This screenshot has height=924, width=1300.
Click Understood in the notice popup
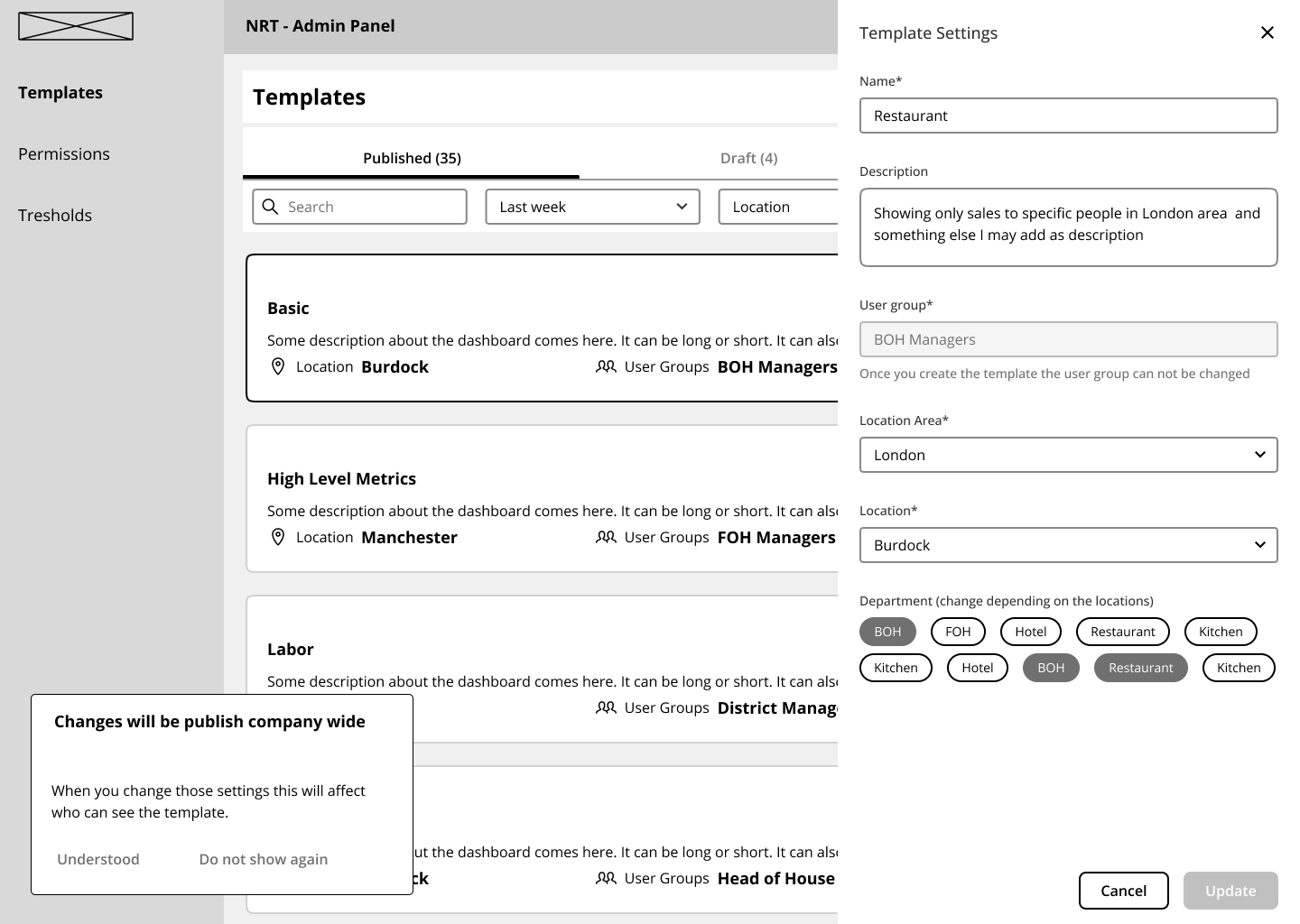(x=98, y=859)
